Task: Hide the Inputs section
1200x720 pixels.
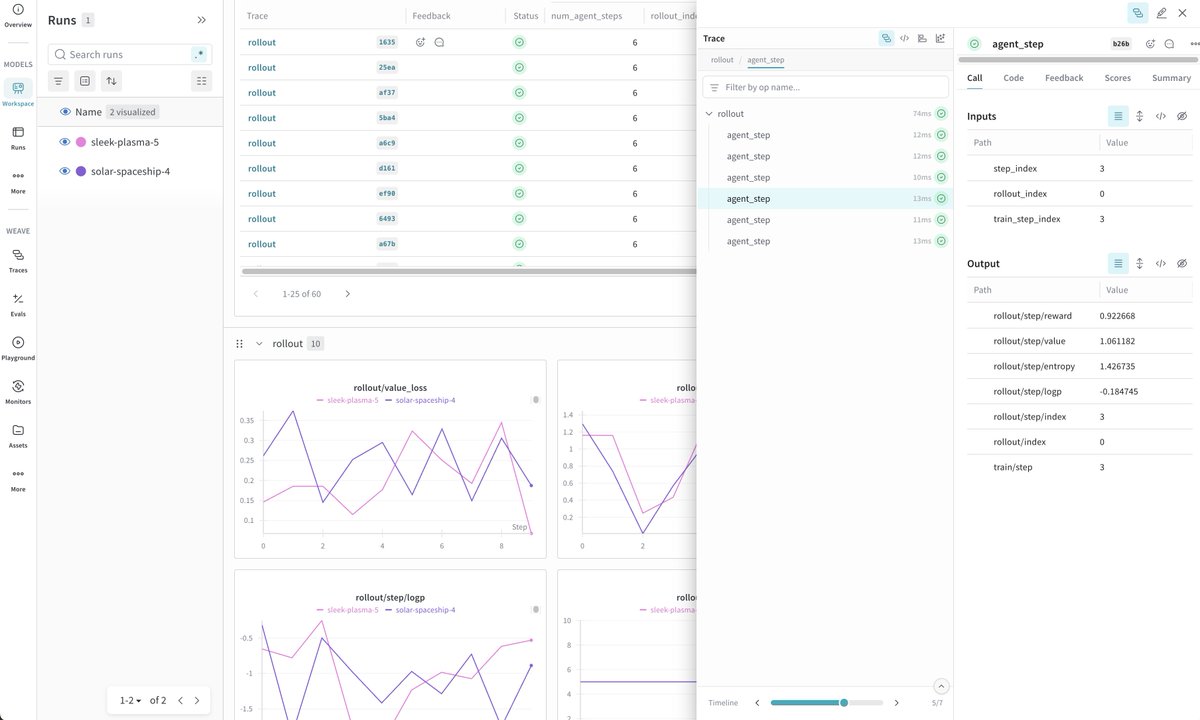Action: 1181,116
